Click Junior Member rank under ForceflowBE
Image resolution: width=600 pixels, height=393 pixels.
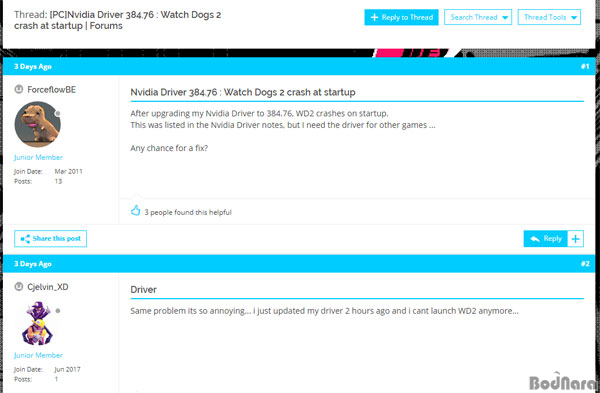point(38,157)
